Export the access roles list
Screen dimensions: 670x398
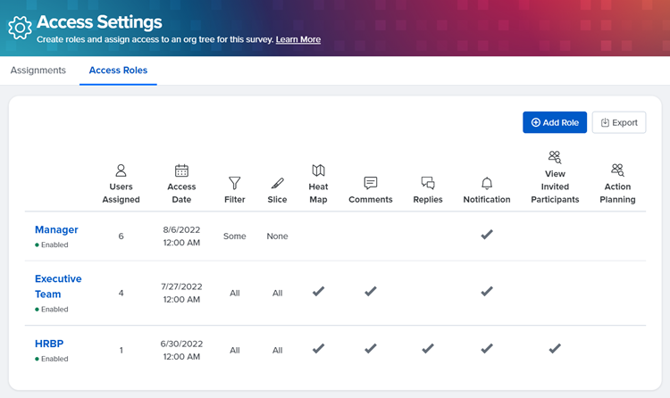coord(619,123)
